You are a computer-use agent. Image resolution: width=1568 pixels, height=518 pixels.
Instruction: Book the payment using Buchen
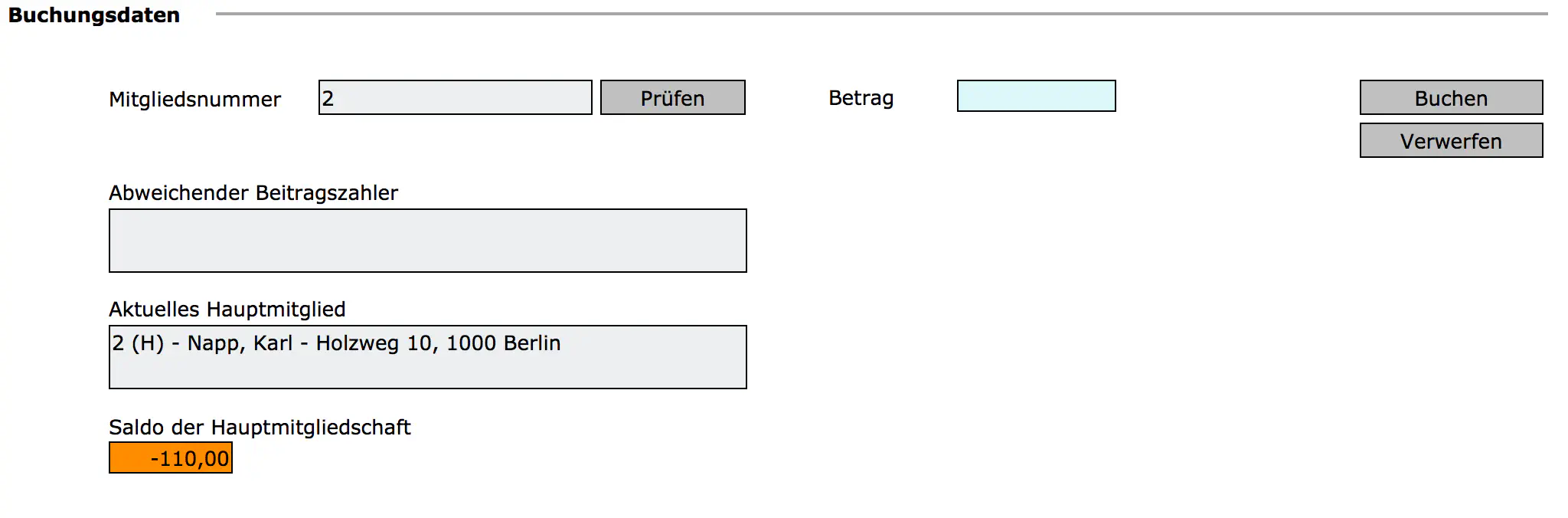1449,97
